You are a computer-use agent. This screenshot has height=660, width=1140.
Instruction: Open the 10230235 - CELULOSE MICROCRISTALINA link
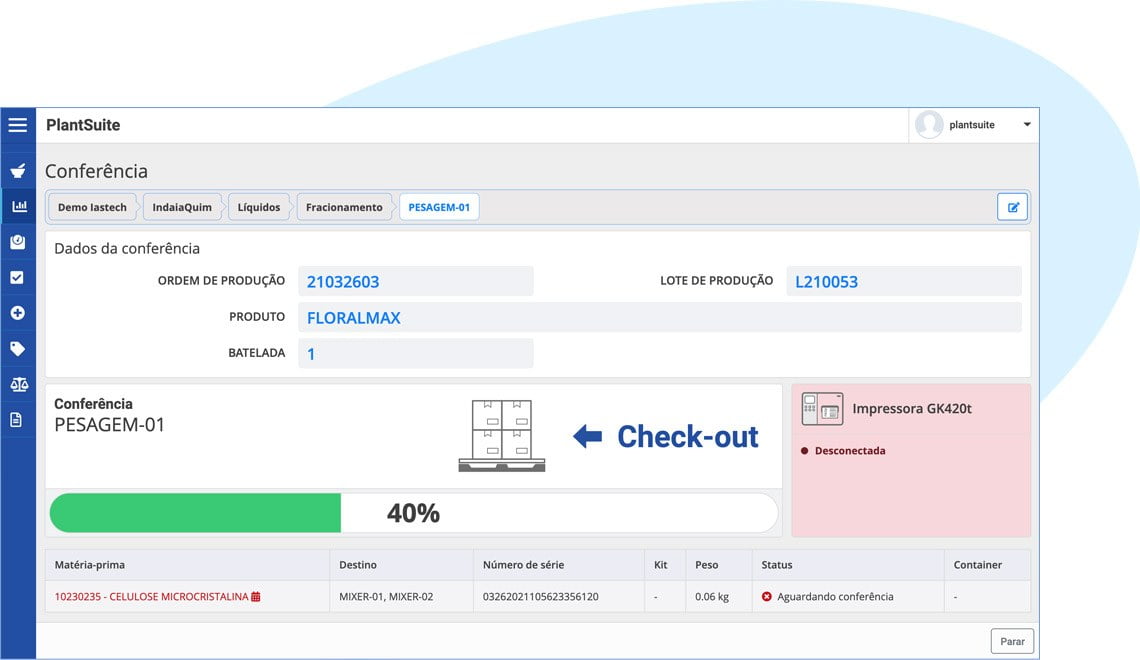point(151,597)
